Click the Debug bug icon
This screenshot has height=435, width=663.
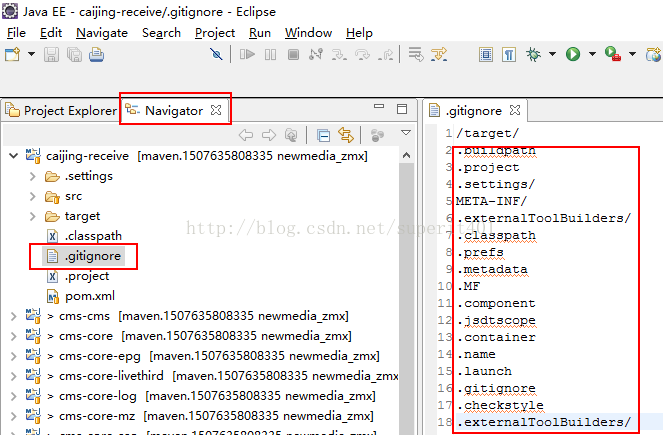[x=534, y=54]
